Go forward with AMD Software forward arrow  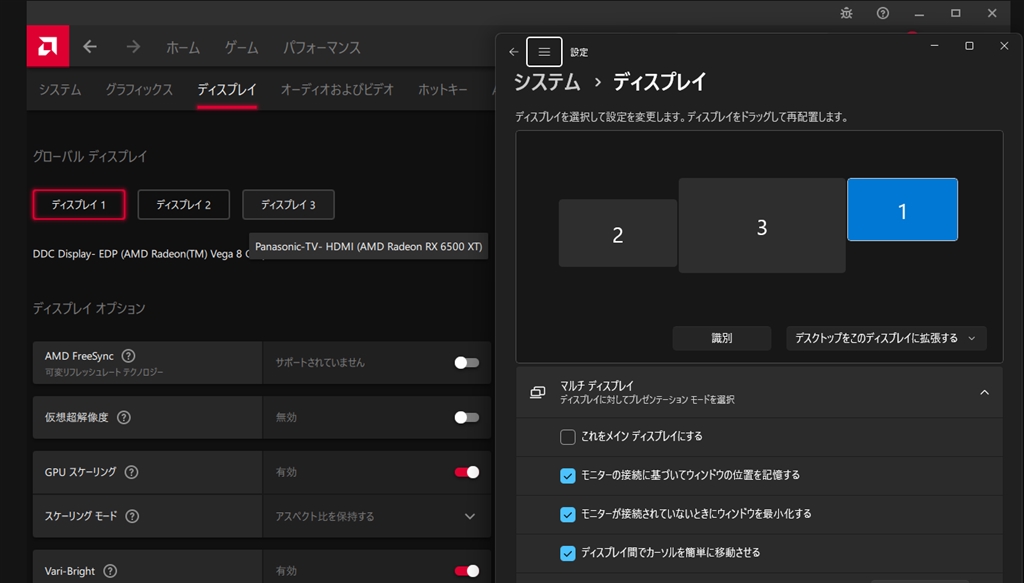pyautogui.click(x=133, y=47)
